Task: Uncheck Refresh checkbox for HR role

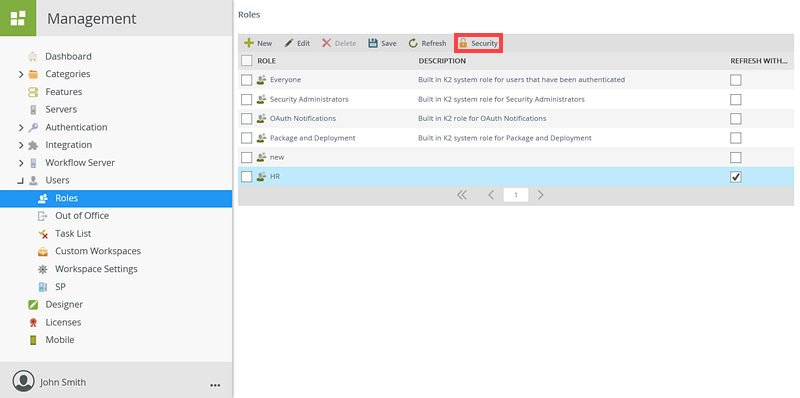Action: (x=735, y=177)
